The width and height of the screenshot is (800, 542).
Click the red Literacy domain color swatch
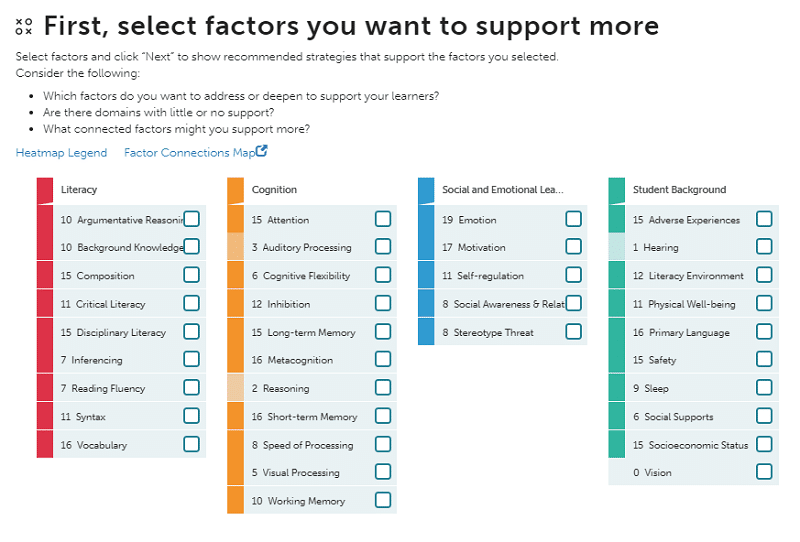(45, 189)
